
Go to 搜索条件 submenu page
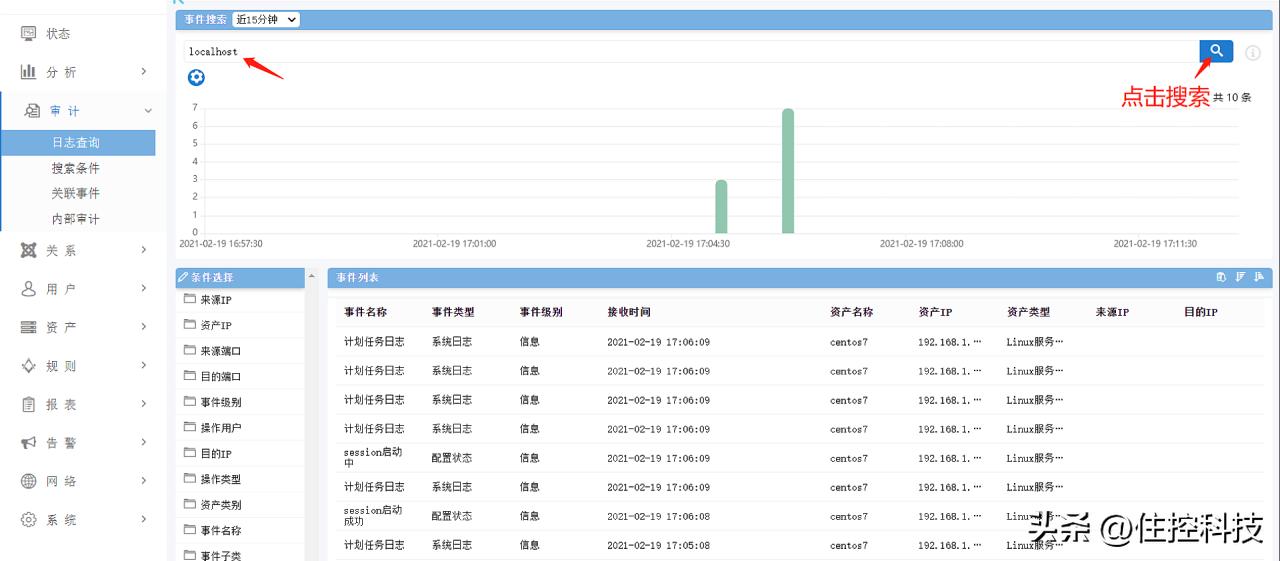[76, 168]
